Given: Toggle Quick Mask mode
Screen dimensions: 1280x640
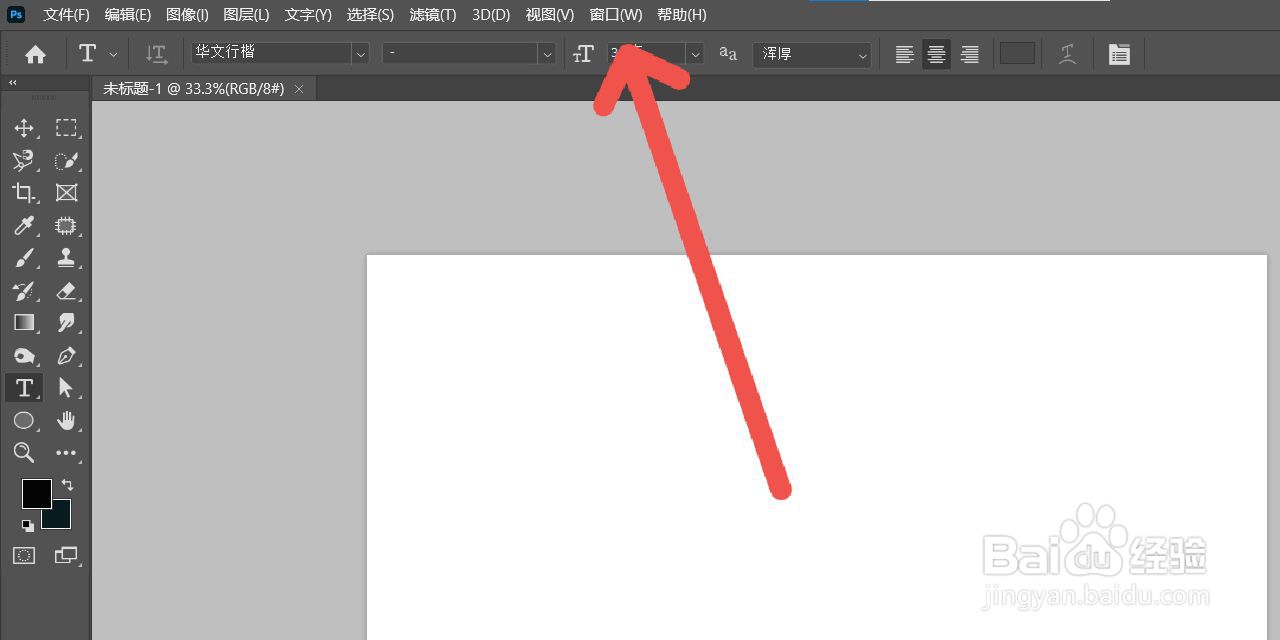Looking at the screenshot, I should (x=24, y=555).
